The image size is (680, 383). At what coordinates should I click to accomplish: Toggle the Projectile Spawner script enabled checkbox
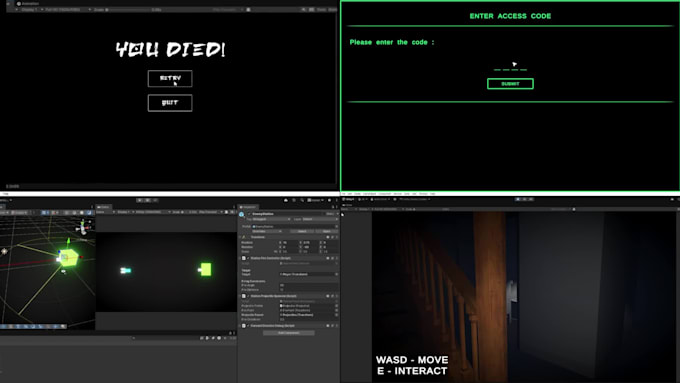(x=248, y=296)
